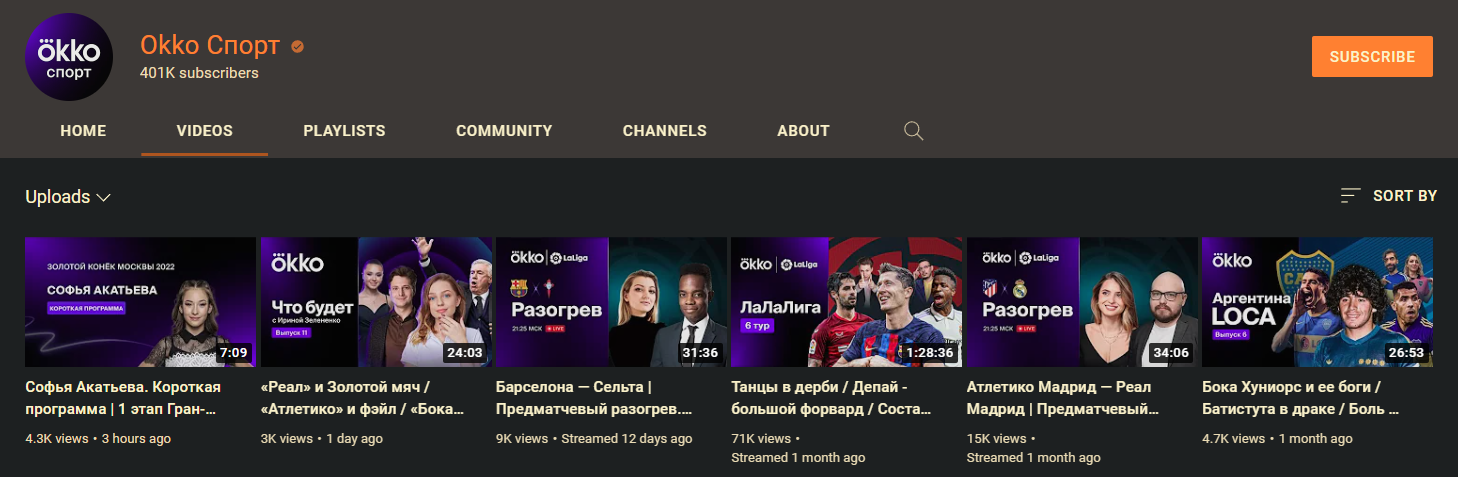Screen dimensions: 1458x477
Task: Go to the Community tab
Action: tap(504, 131)
